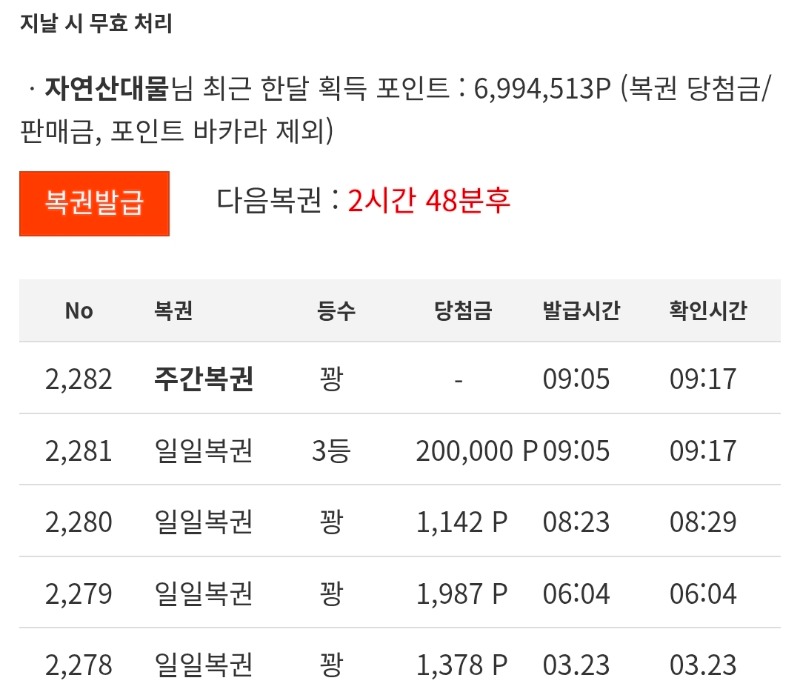800x695 pixels.
Task: Click the 당첨금 column header
Action: coord(456,310)
